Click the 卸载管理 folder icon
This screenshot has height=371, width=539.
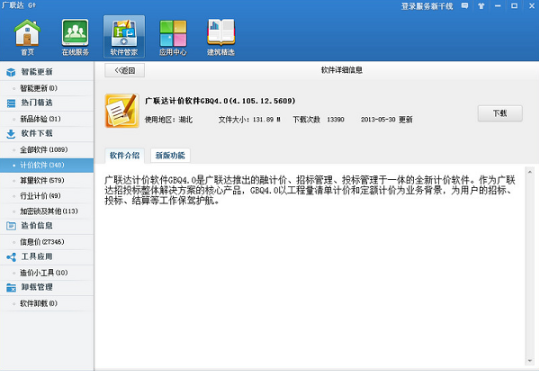click(11, 287)
